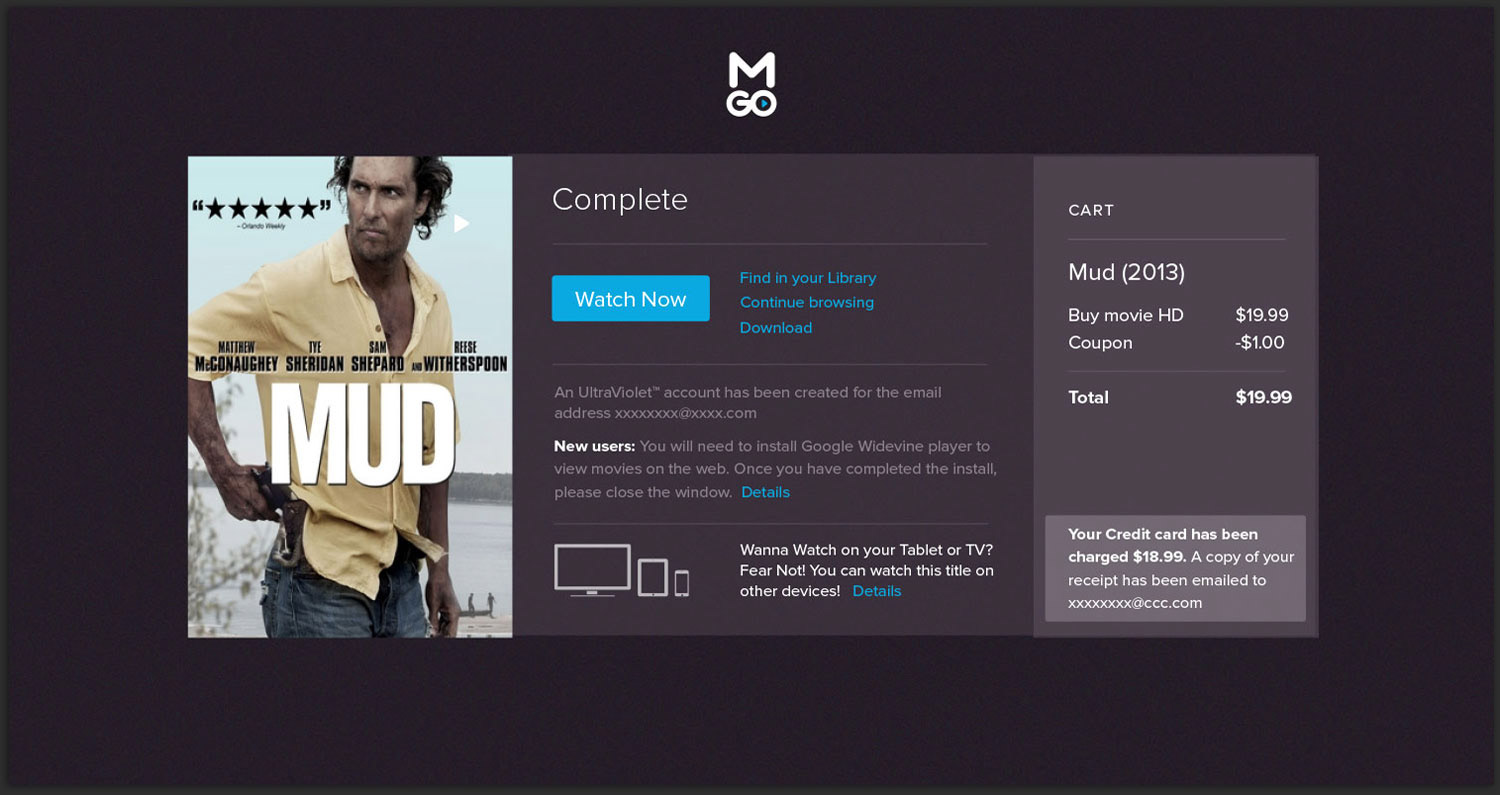Click the credit card charged receipt notice
This screenshot has width=1500, height=795.
coord(1175,568)
